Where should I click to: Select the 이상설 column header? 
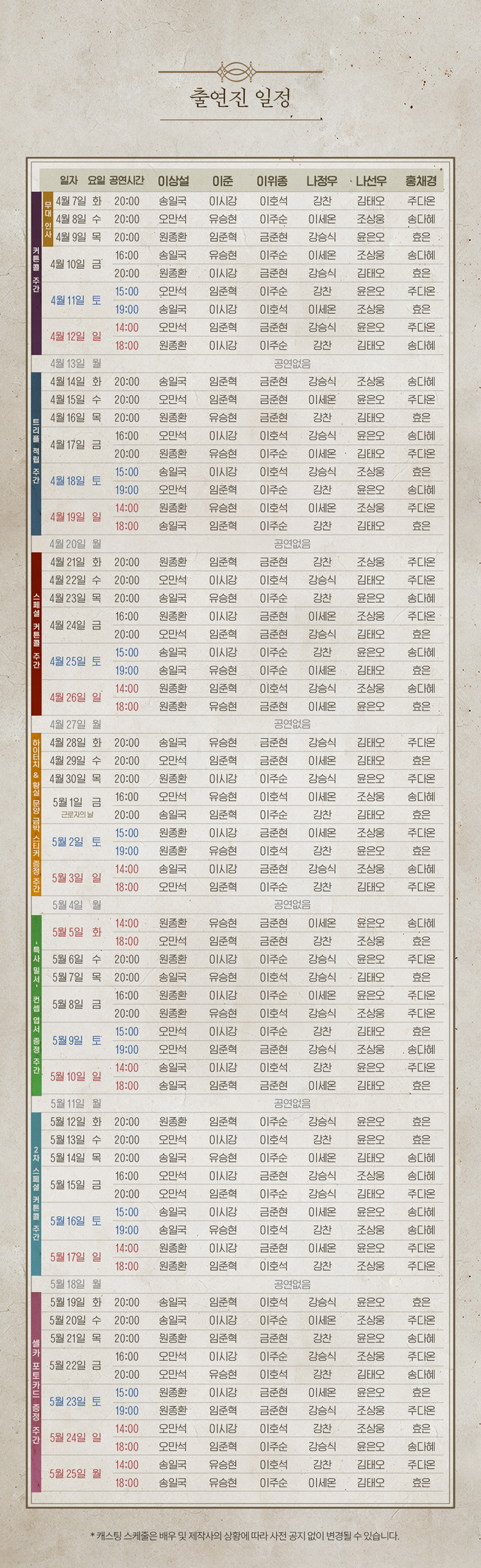point(173,181)
